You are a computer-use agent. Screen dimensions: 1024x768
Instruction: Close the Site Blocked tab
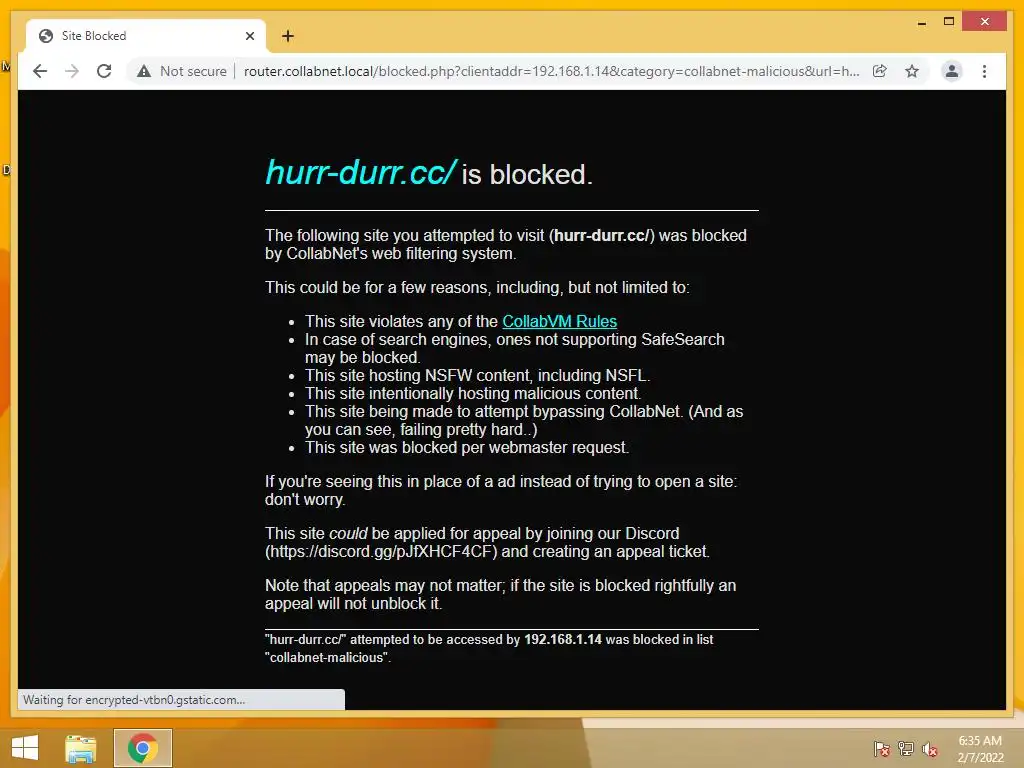click(x=249, y=36)
